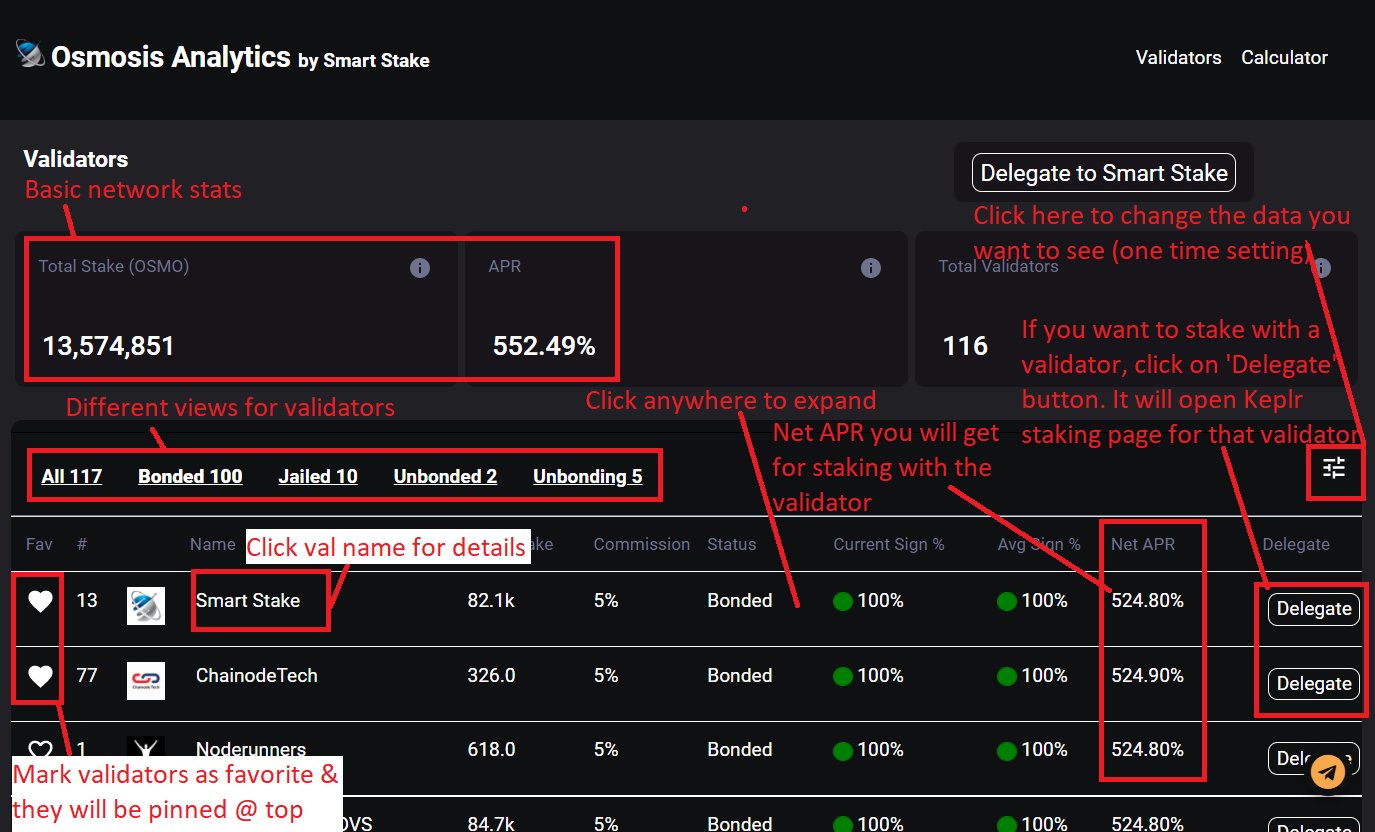Delegate to the Smart Stake validator row

coord(1314,609)
